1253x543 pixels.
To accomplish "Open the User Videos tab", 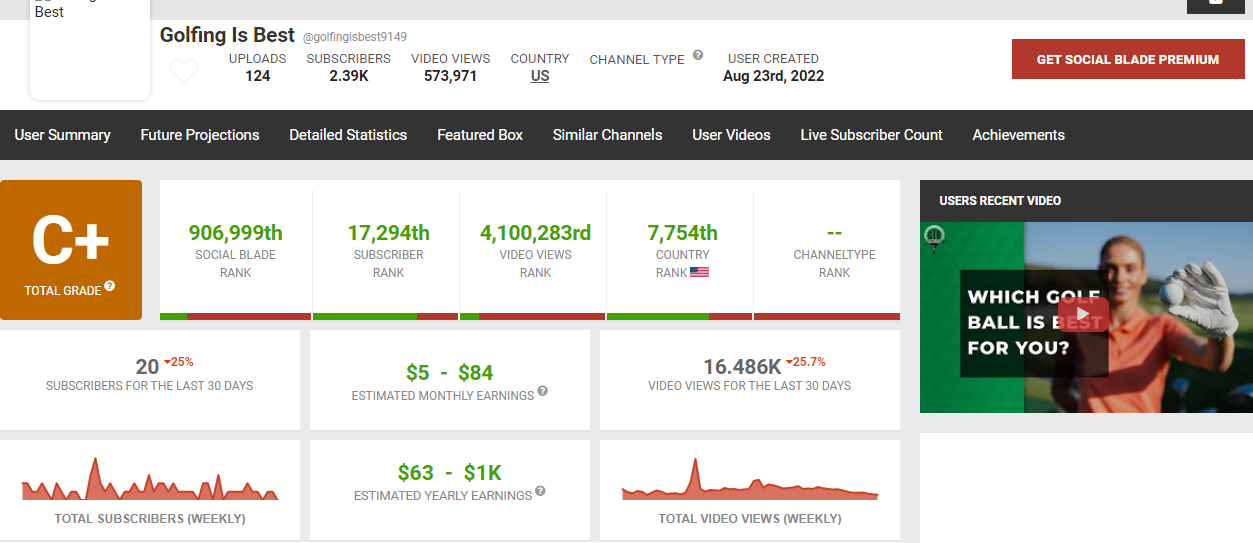I will [x=731, y=135].
